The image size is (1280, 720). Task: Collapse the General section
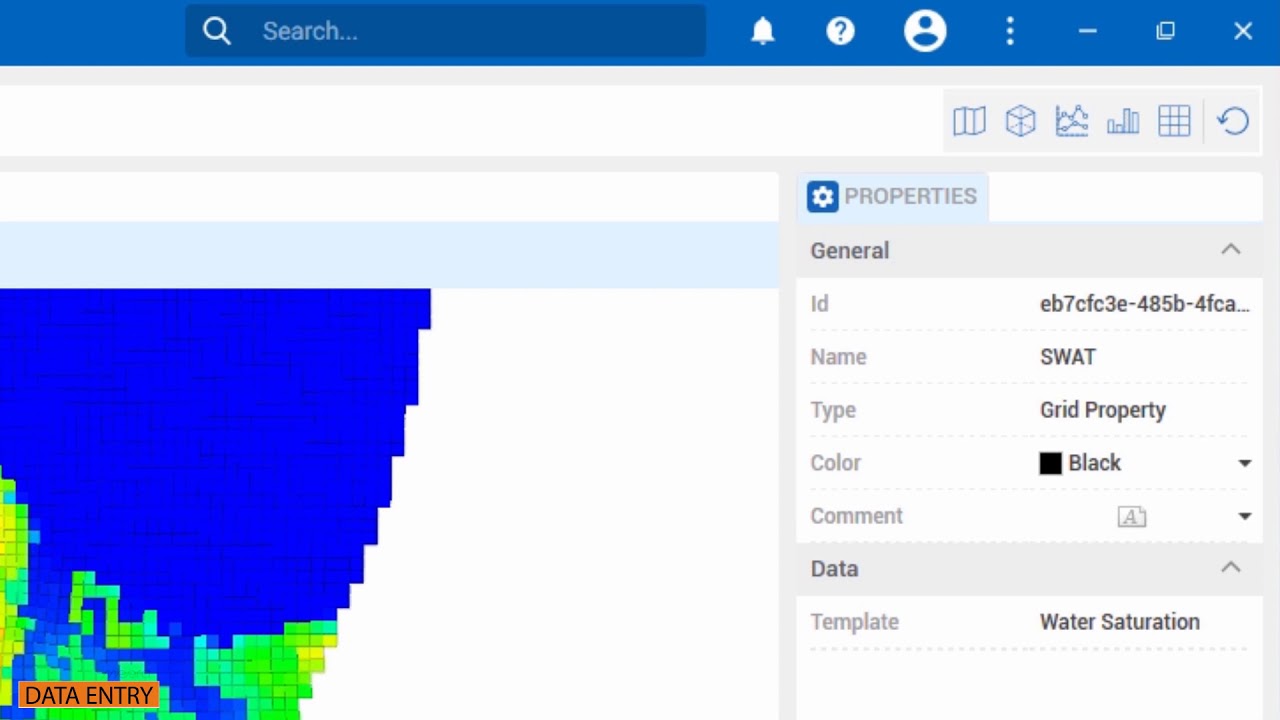[x=1231, y=250]
